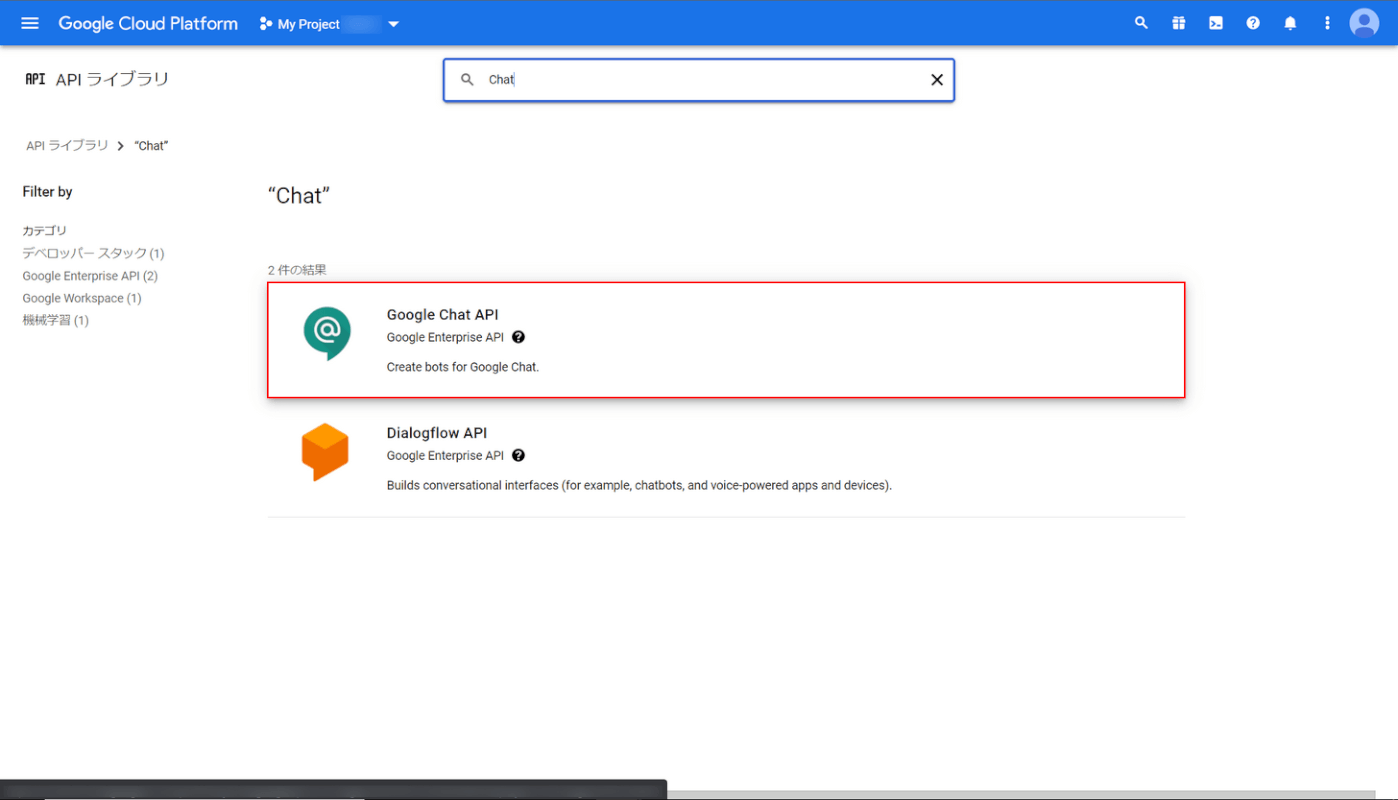The height and width of the screenshot is (800, 1398).
Task: Filter by Google Workspace (1)
Action: click(82, 298)
